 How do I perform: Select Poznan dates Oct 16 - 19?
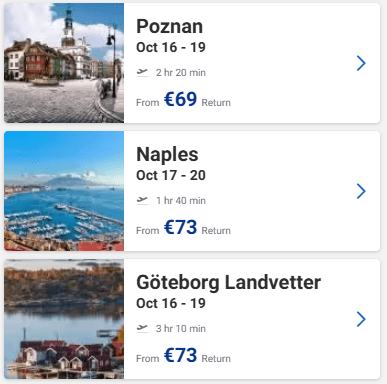(171, 47)
